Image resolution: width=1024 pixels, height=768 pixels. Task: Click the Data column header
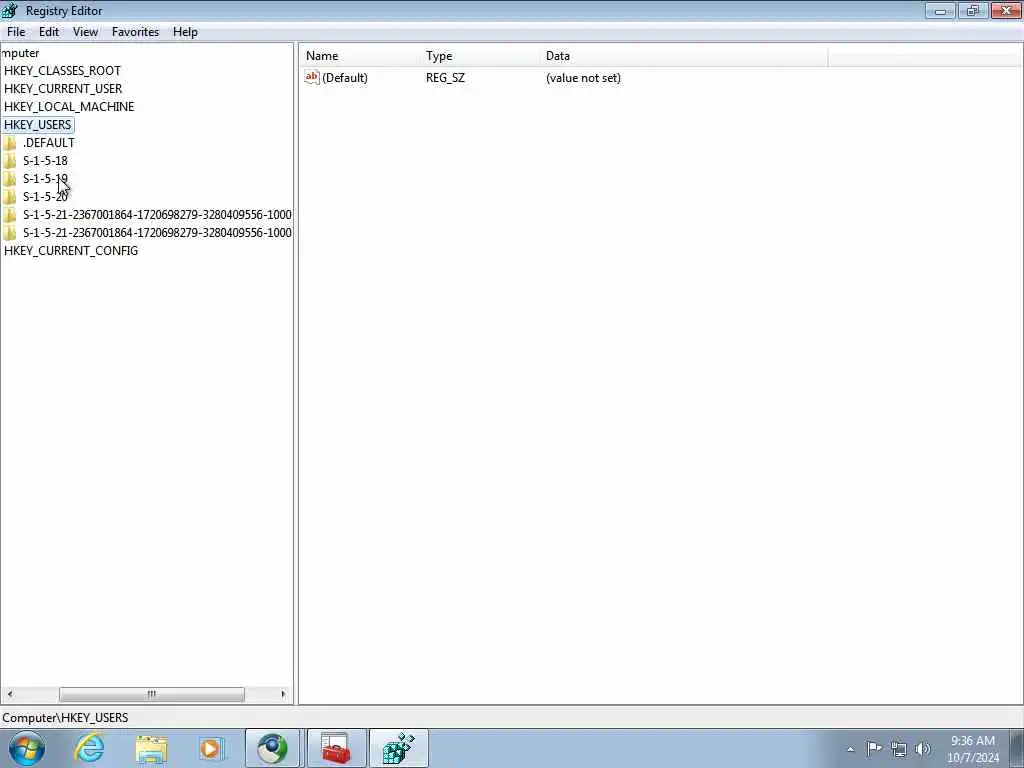pyautogui.click(x=684, y=56)
